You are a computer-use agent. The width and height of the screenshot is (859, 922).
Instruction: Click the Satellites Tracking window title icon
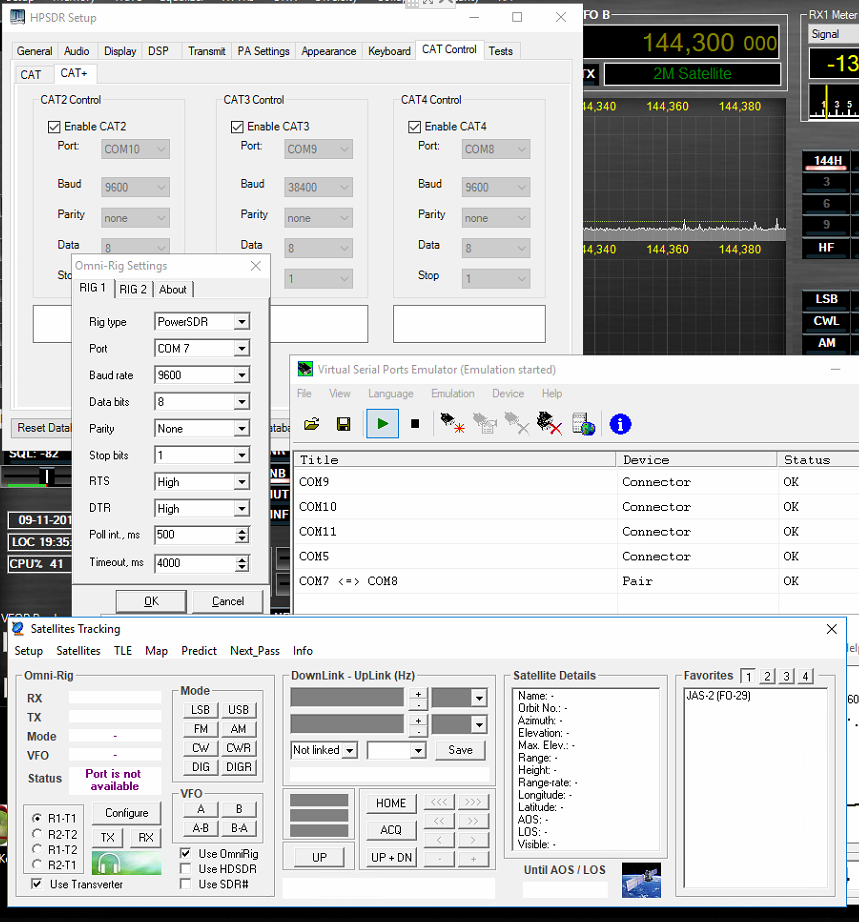[18, 629]
